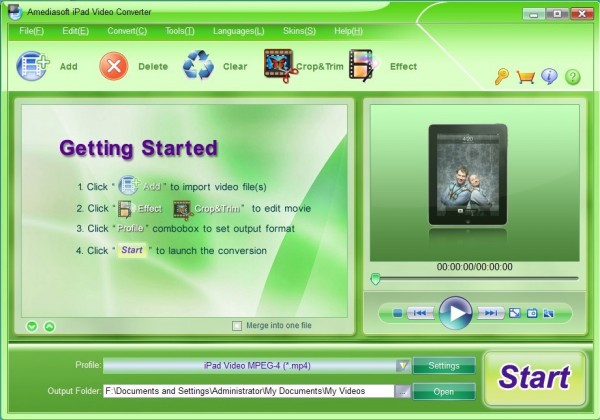Click the key register icon
600x420 pixels.
coord(502,77)
